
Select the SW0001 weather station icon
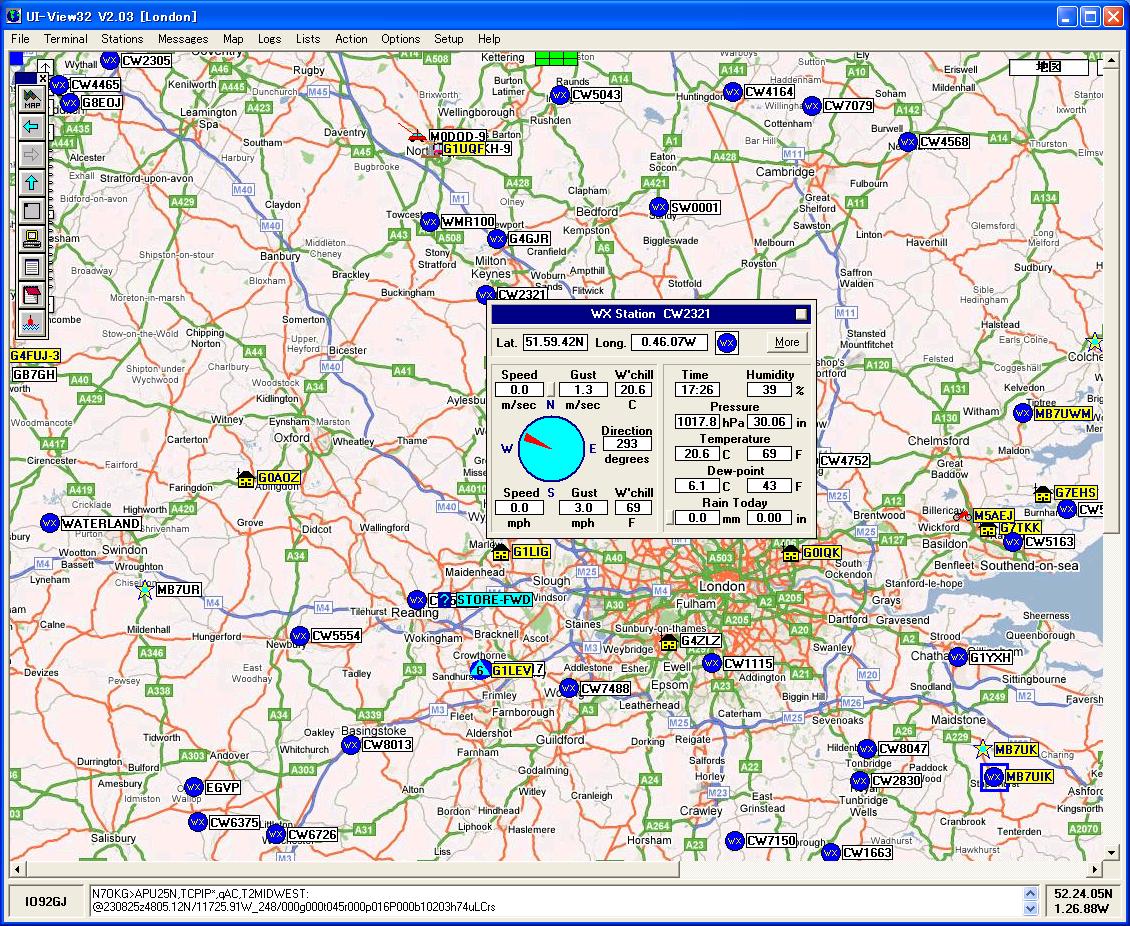(659, 208)
